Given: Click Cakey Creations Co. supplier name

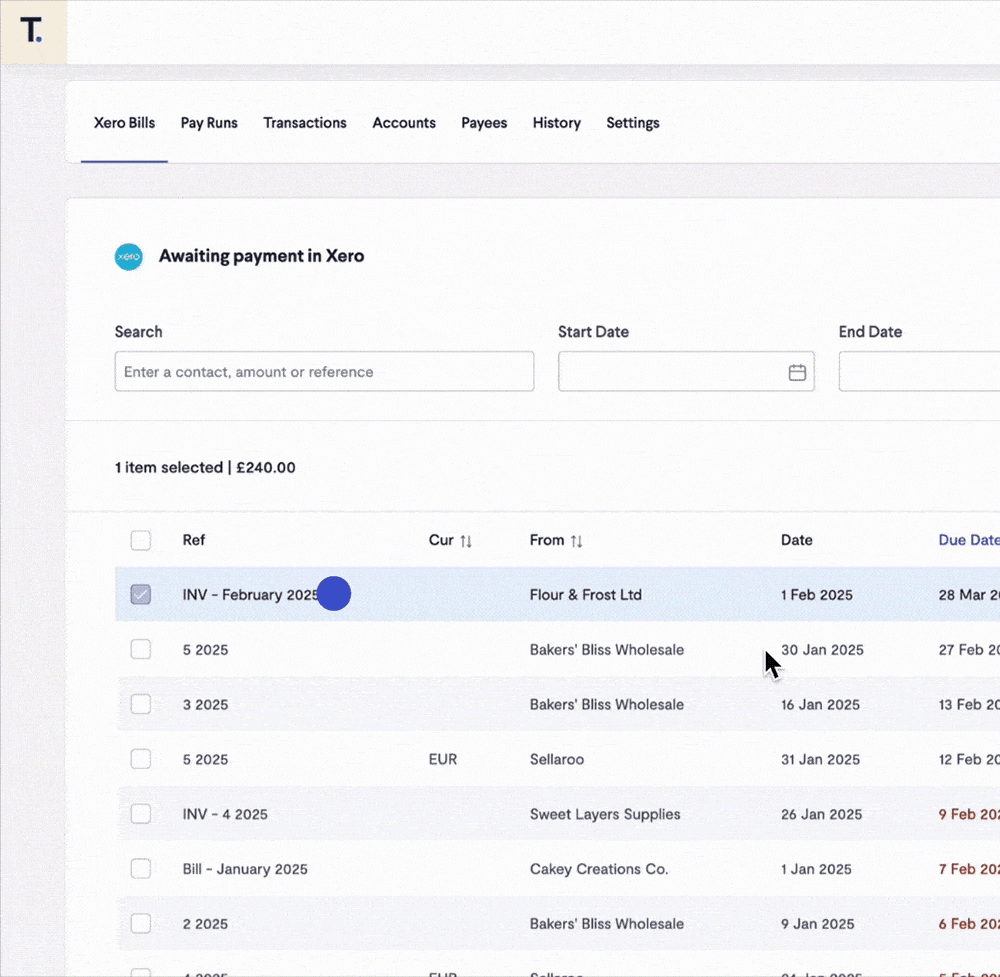Looking at the screenshot, I should (599, 869).
